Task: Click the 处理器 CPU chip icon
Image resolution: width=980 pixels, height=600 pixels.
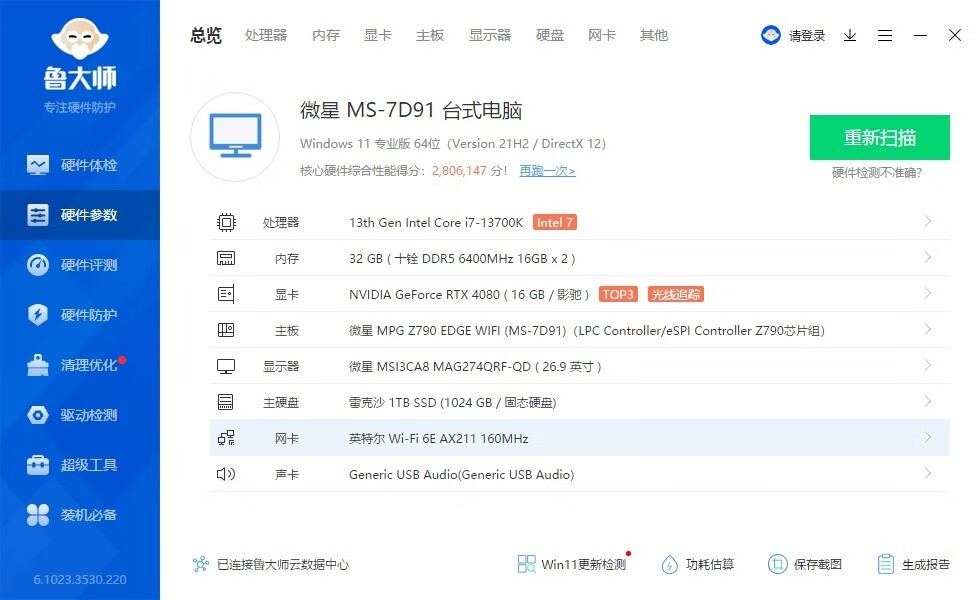Action: click(x=226, y=222)
